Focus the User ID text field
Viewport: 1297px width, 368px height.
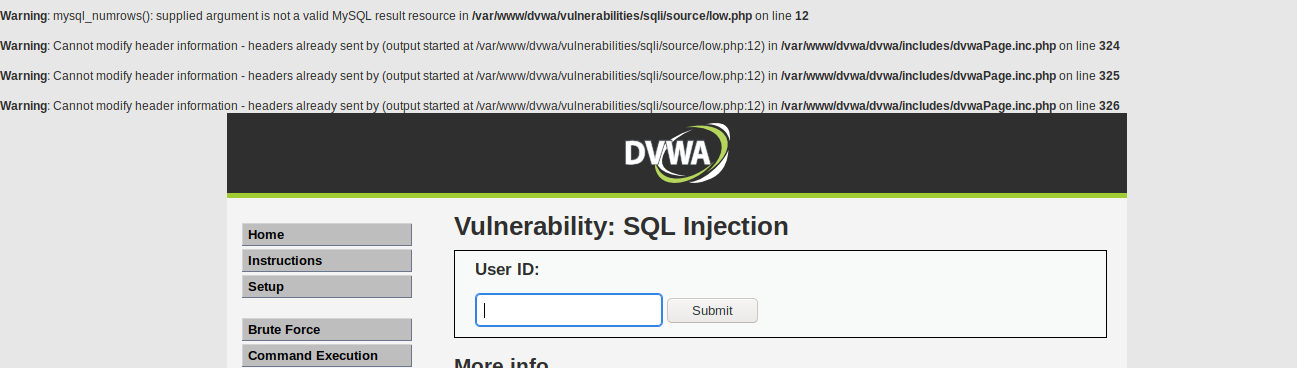coord(569,310)
